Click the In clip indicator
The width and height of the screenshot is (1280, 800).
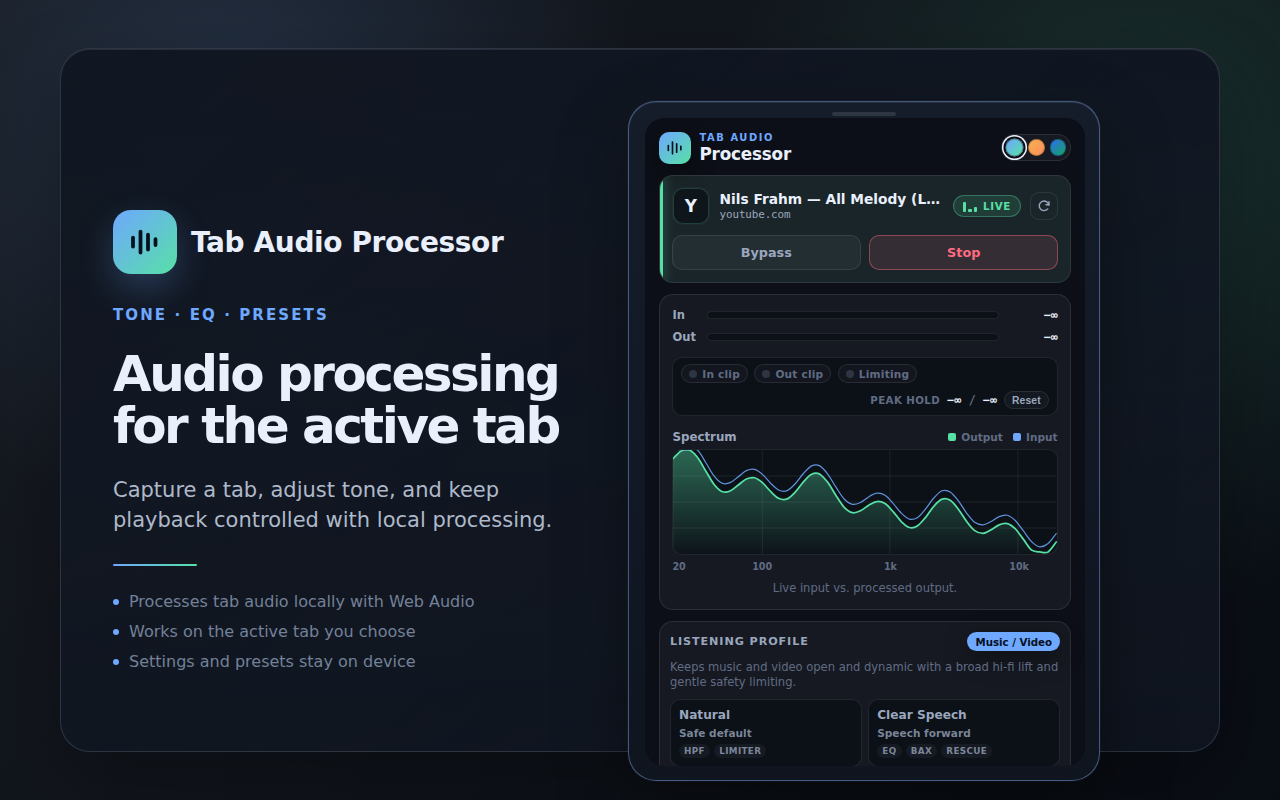pos(714,374)
